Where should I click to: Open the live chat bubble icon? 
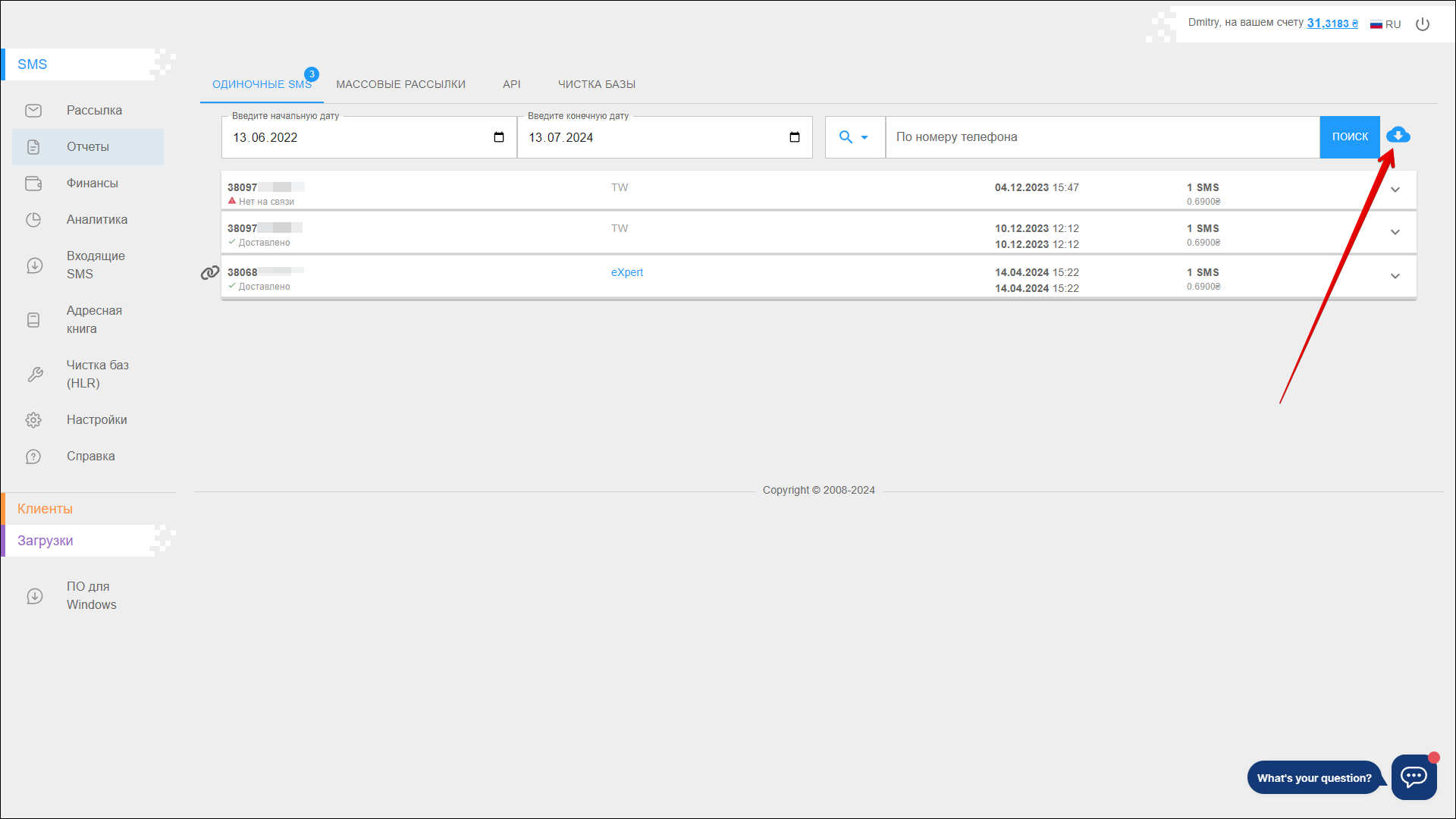pos(1414,777)
